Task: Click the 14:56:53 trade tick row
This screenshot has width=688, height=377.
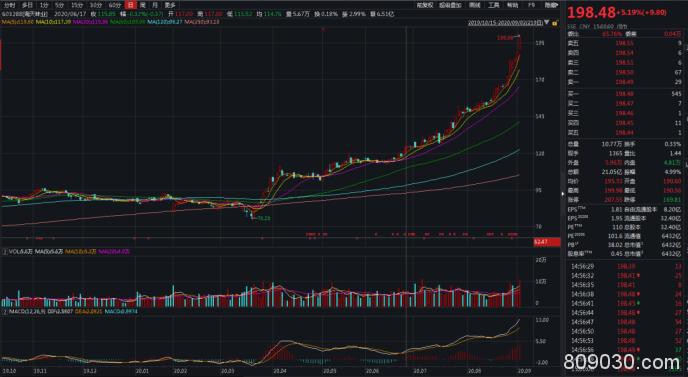Action: (x=625, y=340)
